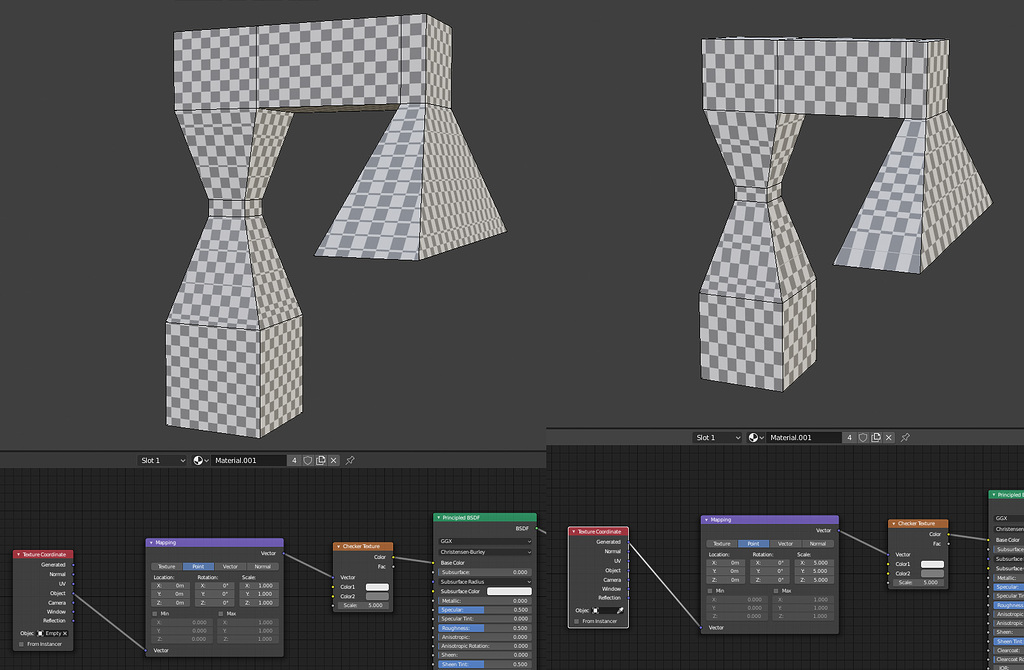
Task: Collapse right Mapping node via header triangle
Action: [x=706, y=520]
